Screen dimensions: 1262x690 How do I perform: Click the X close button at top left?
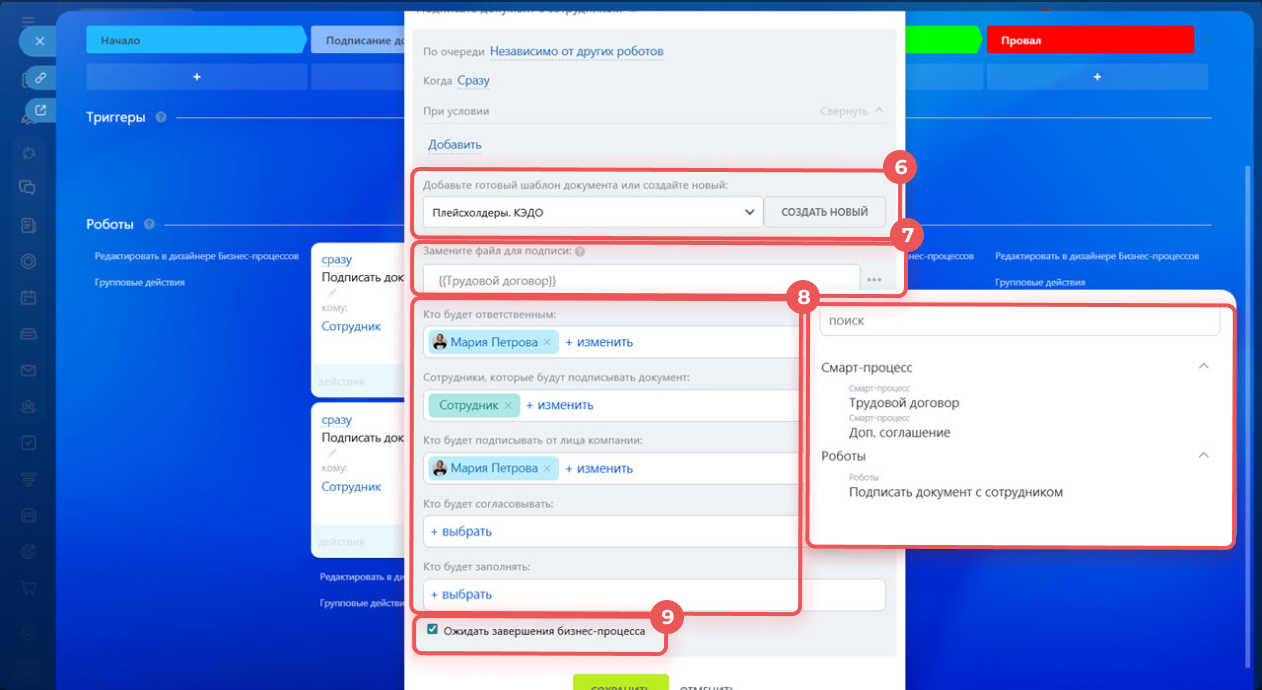point(39,41)
